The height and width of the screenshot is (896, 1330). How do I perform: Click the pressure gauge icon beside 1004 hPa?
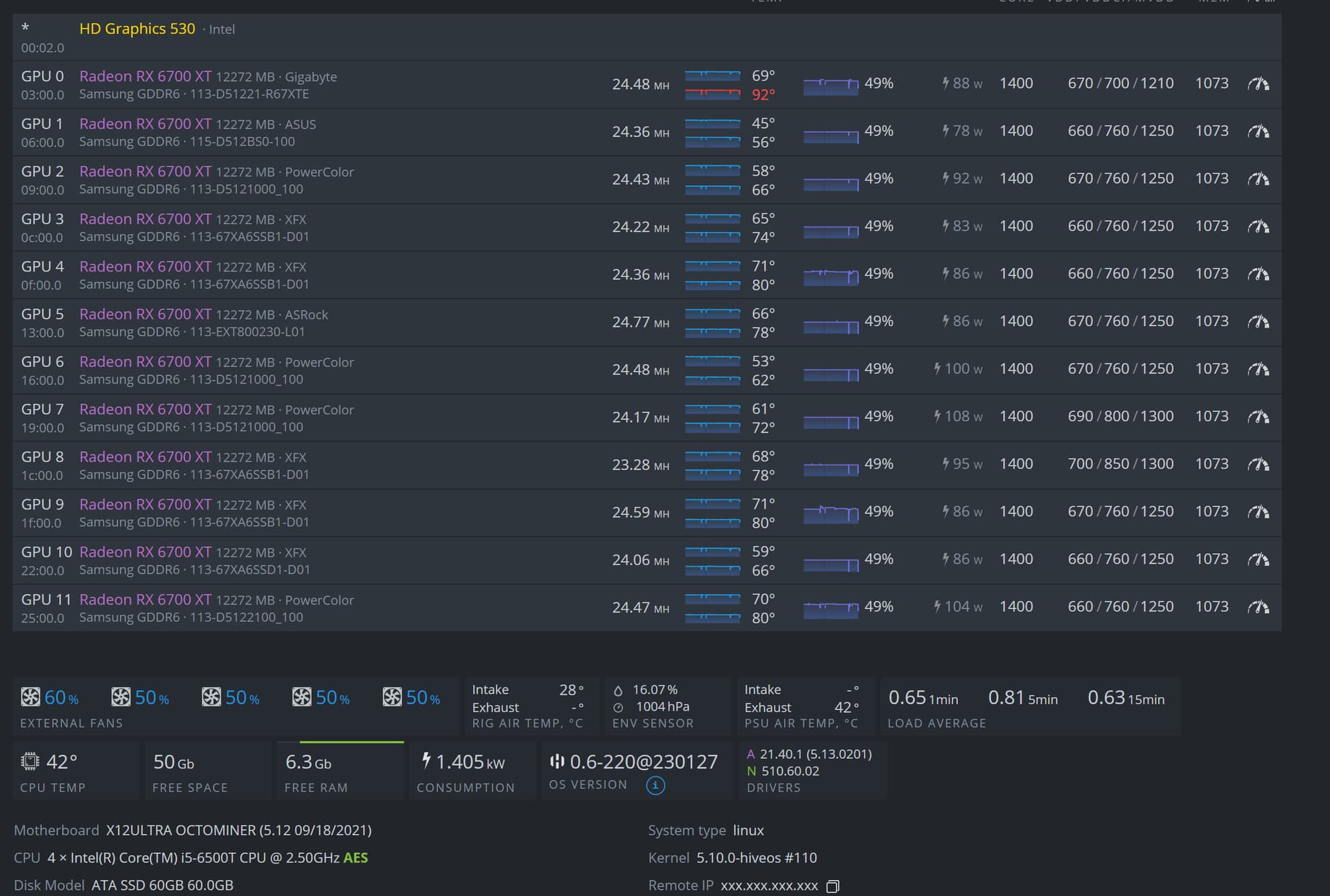tap(619, 707)
